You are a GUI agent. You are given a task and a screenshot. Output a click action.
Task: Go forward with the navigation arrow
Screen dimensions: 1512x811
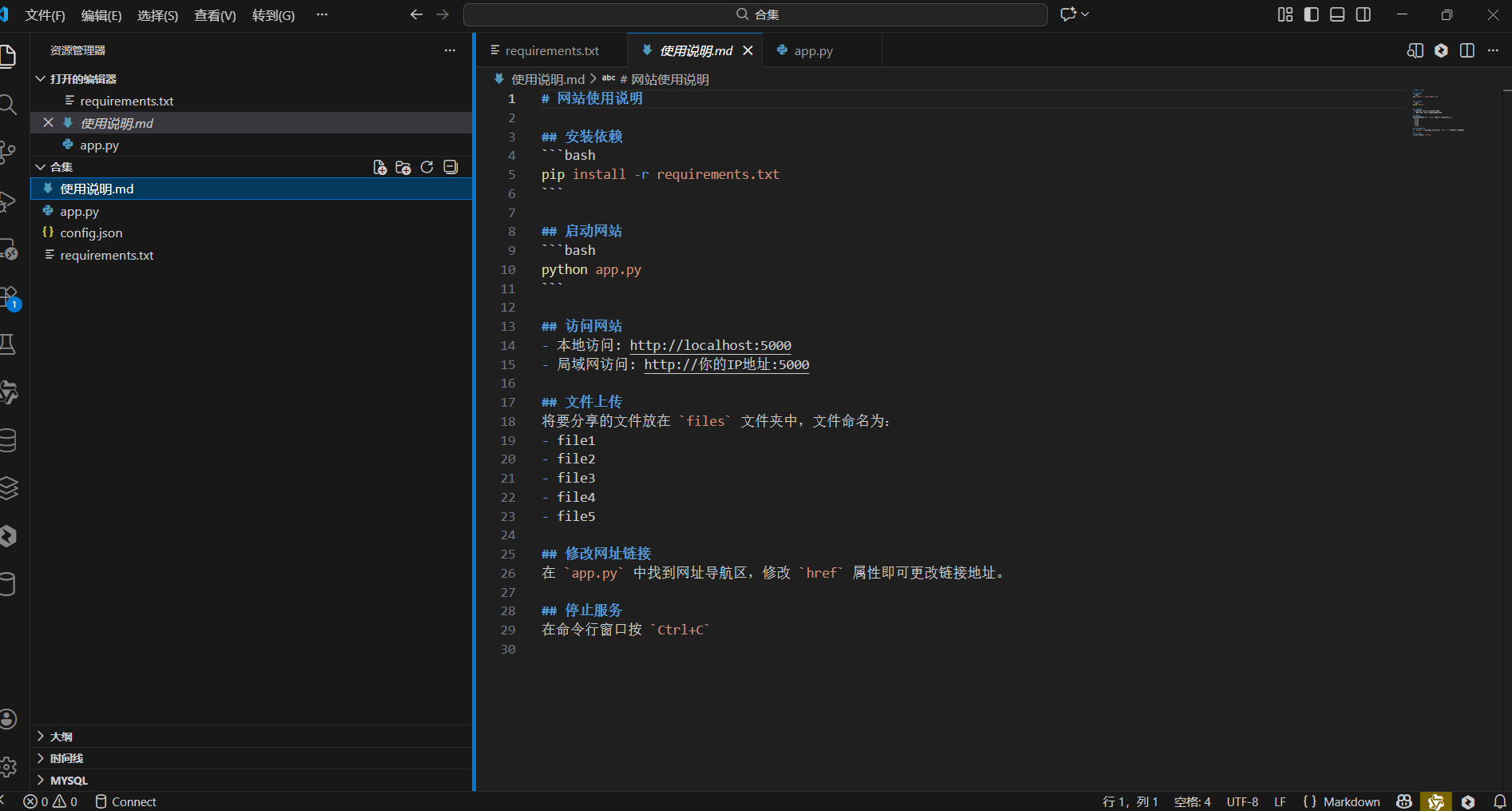pyautogui.click(x=442, y=14)
